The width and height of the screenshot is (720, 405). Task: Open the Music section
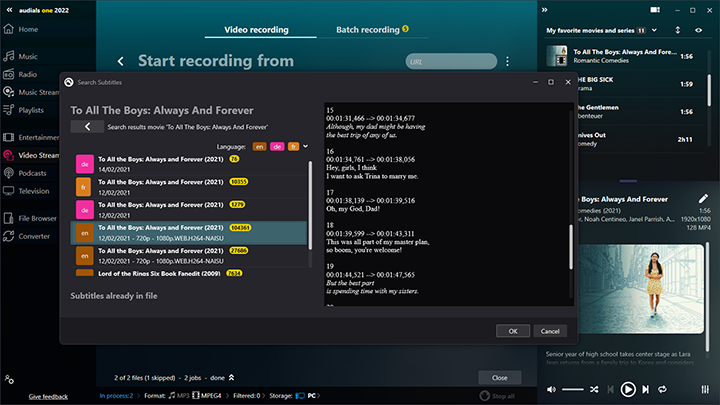[x=21, y=56]
